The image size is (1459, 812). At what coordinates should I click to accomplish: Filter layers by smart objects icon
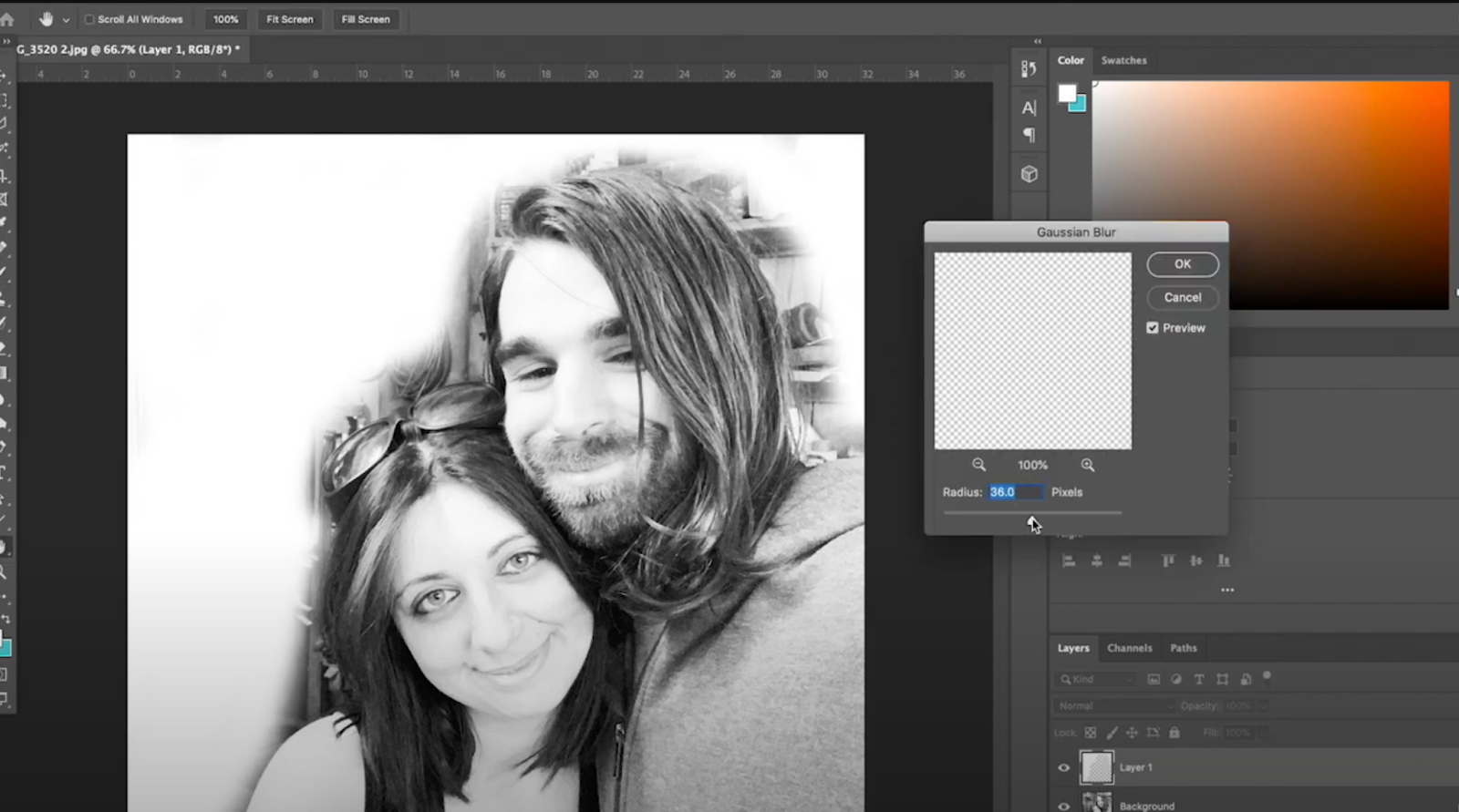(x=1245, y=679)
